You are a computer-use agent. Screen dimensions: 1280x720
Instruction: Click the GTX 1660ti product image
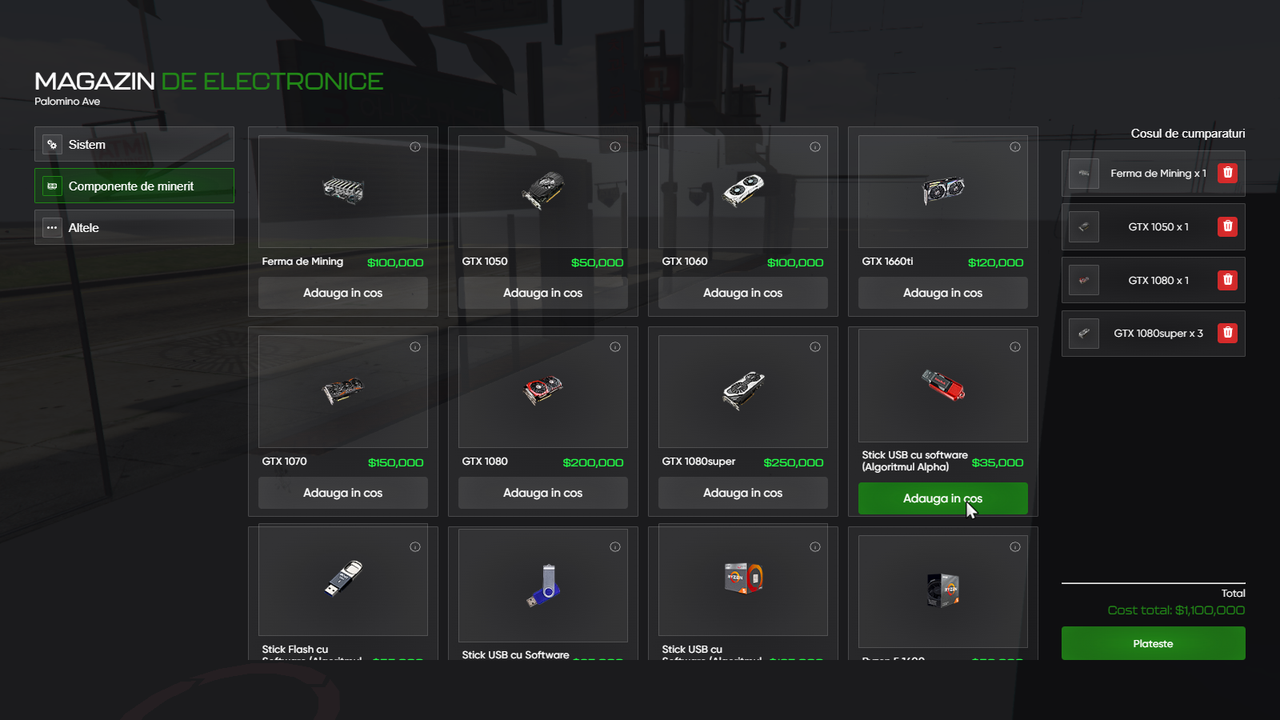click(943, 191)
